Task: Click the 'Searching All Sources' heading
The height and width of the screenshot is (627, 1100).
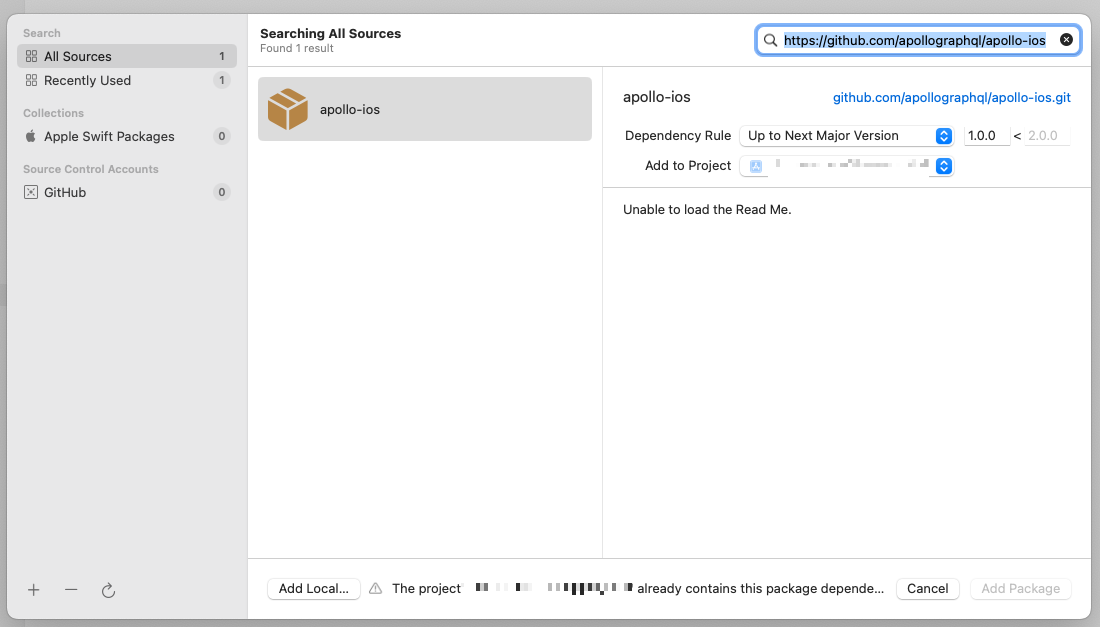Action: point(330,33)
